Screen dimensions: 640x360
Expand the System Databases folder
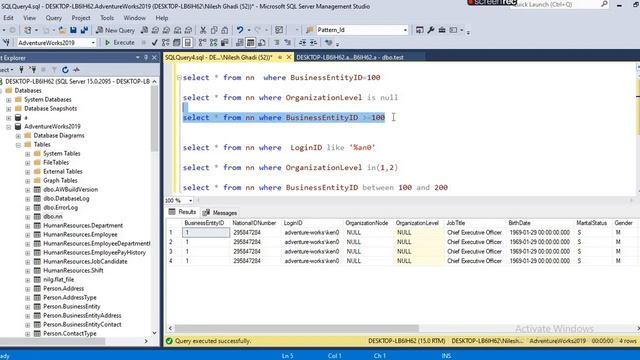click(9, 100)
